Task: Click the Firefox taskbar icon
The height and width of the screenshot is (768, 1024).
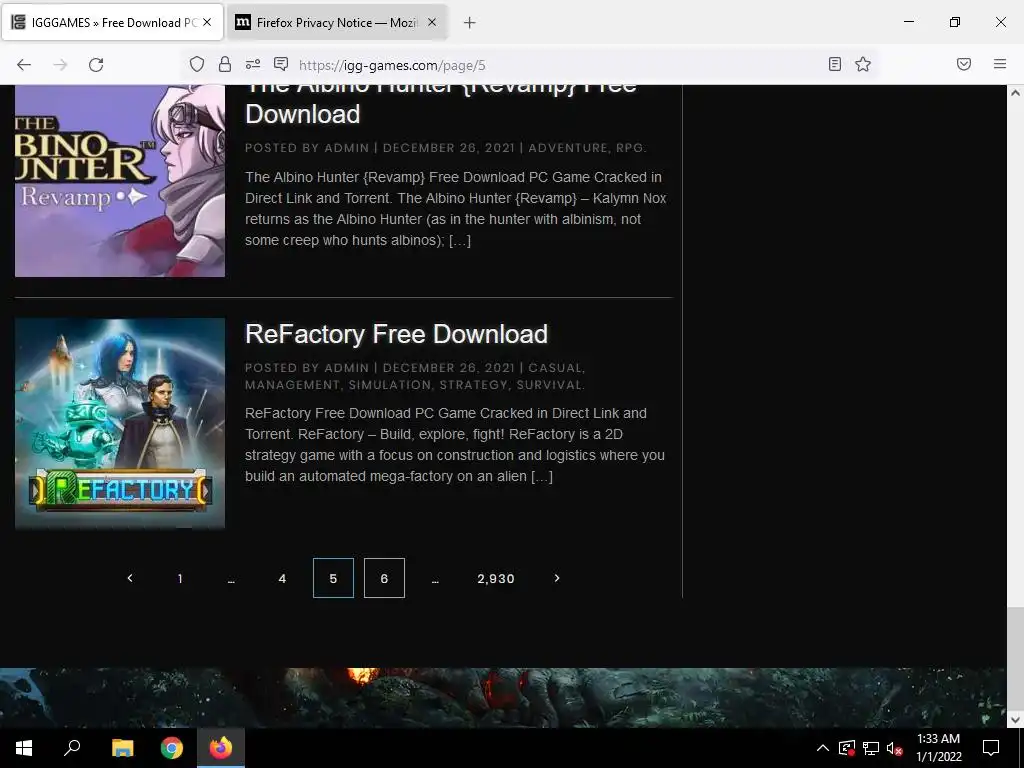Action: point(221,748)
